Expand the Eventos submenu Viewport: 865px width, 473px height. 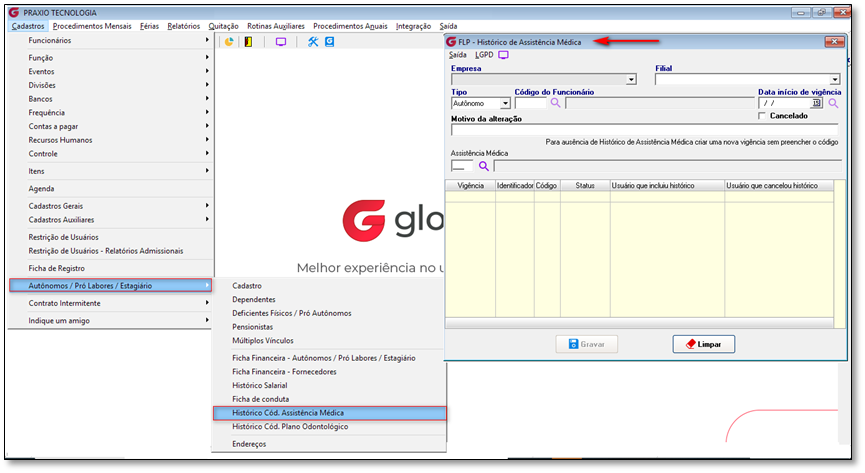point(207,71)
